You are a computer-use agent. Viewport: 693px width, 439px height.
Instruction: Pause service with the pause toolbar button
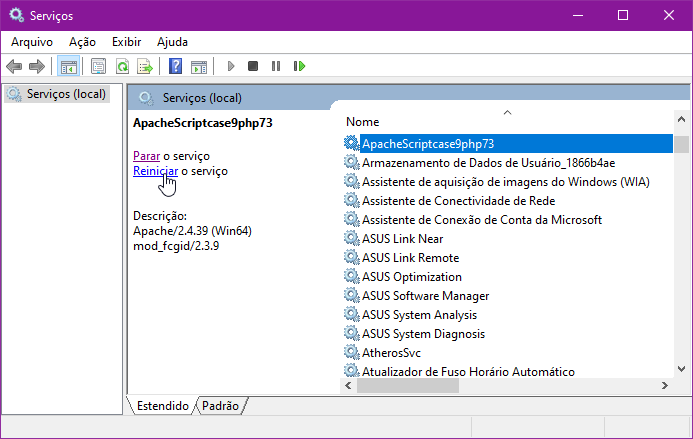click(276, 66)
